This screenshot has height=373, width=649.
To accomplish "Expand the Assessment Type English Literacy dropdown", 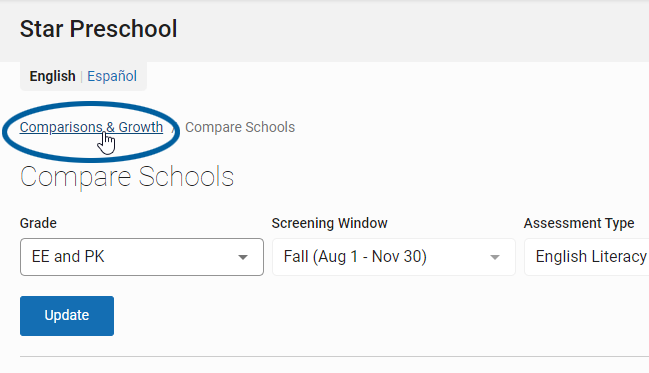I will click(587, 257).
